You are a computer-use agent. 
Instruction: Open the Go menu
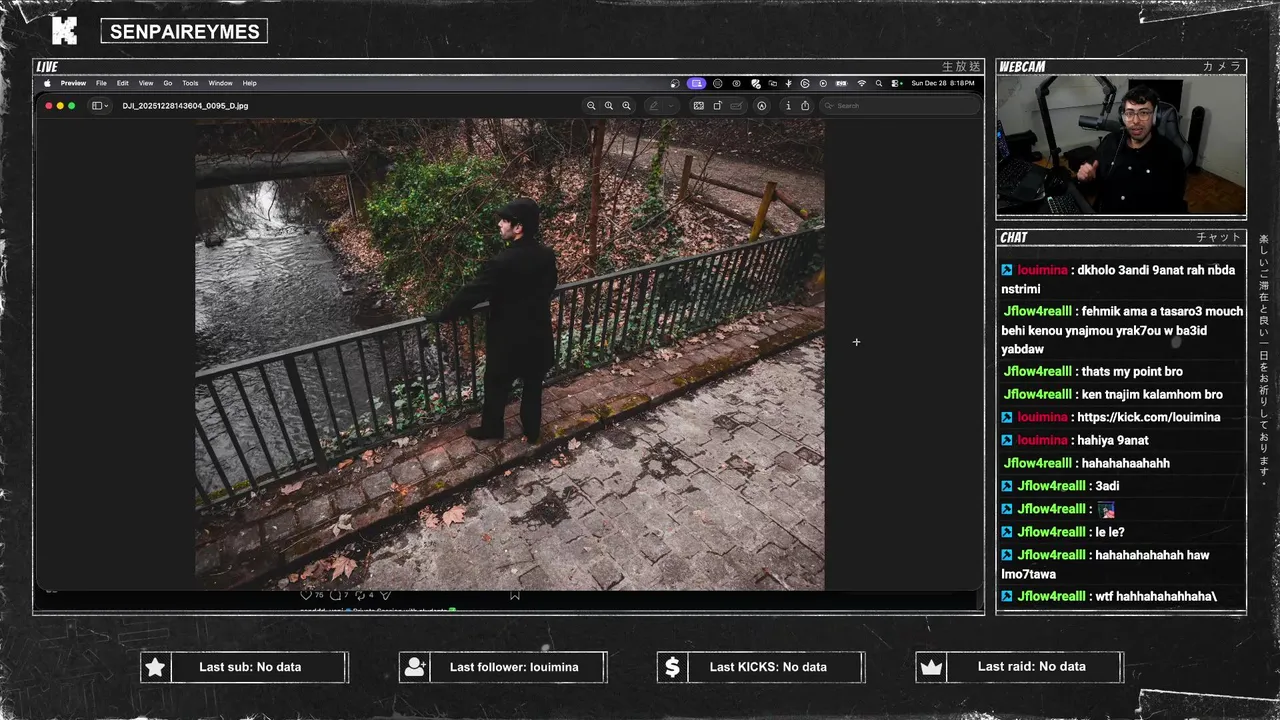[168, 83]
